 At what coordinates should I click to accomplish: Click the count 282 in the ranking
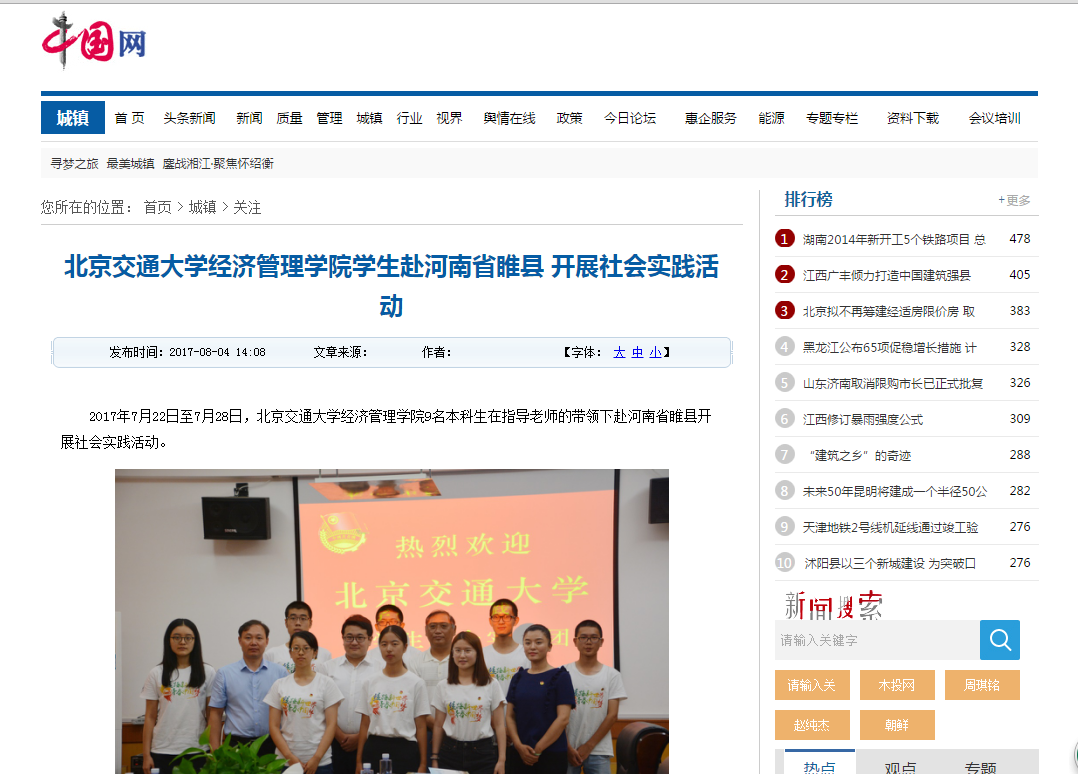[x=1020, y=491]
